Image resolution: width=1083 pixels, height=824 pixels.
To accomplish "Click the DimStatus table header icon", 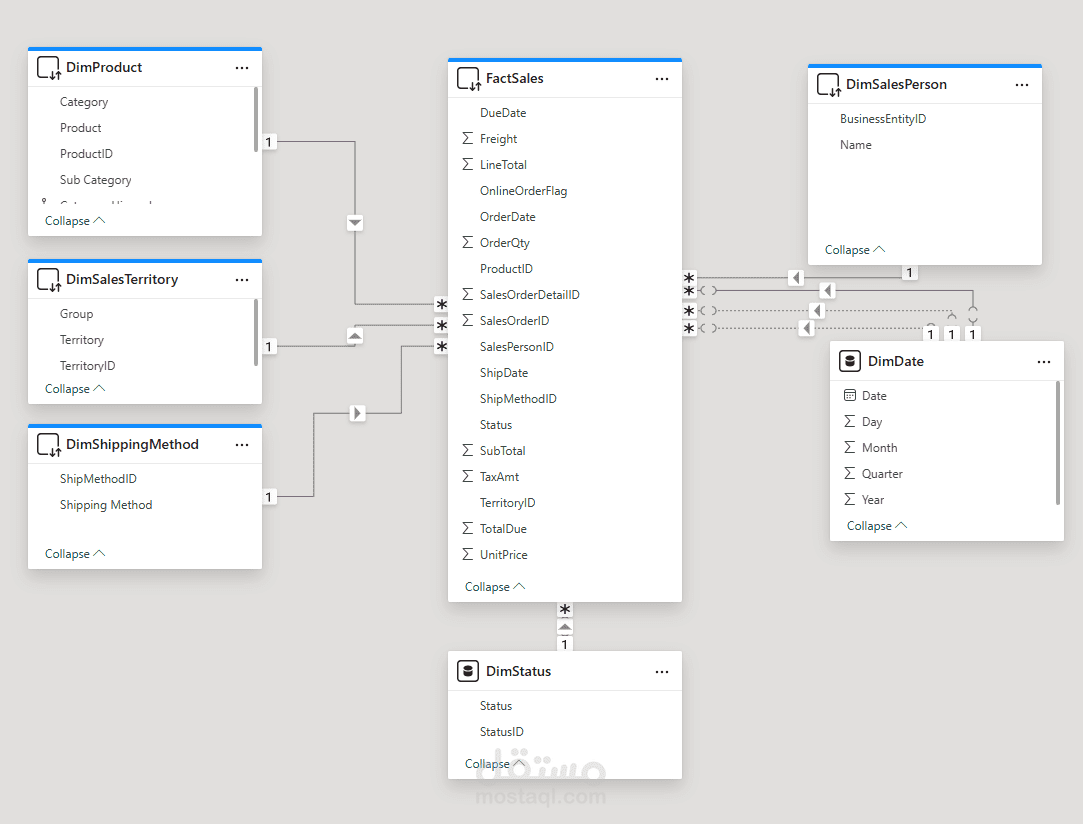I will click(467, 672).
